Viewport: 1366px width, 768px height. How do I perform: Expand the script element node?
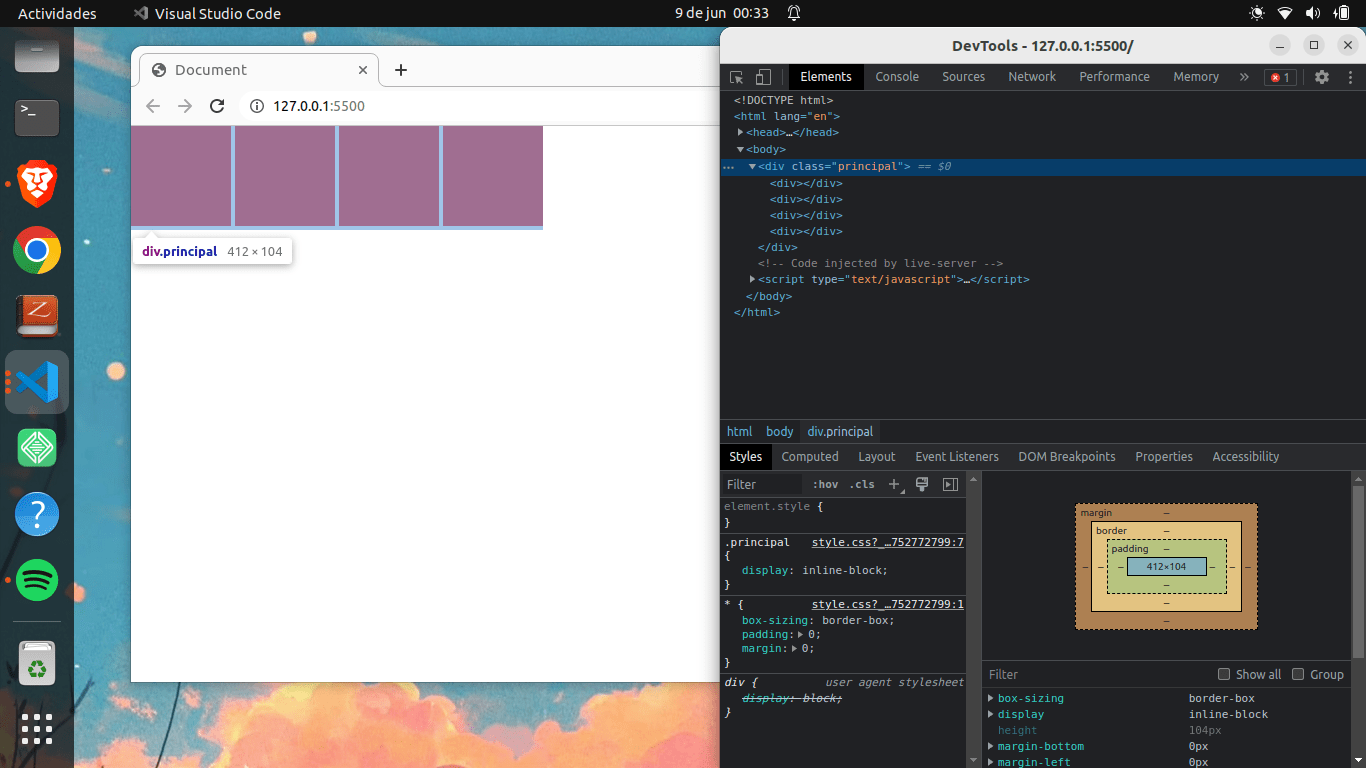[752, 279]
